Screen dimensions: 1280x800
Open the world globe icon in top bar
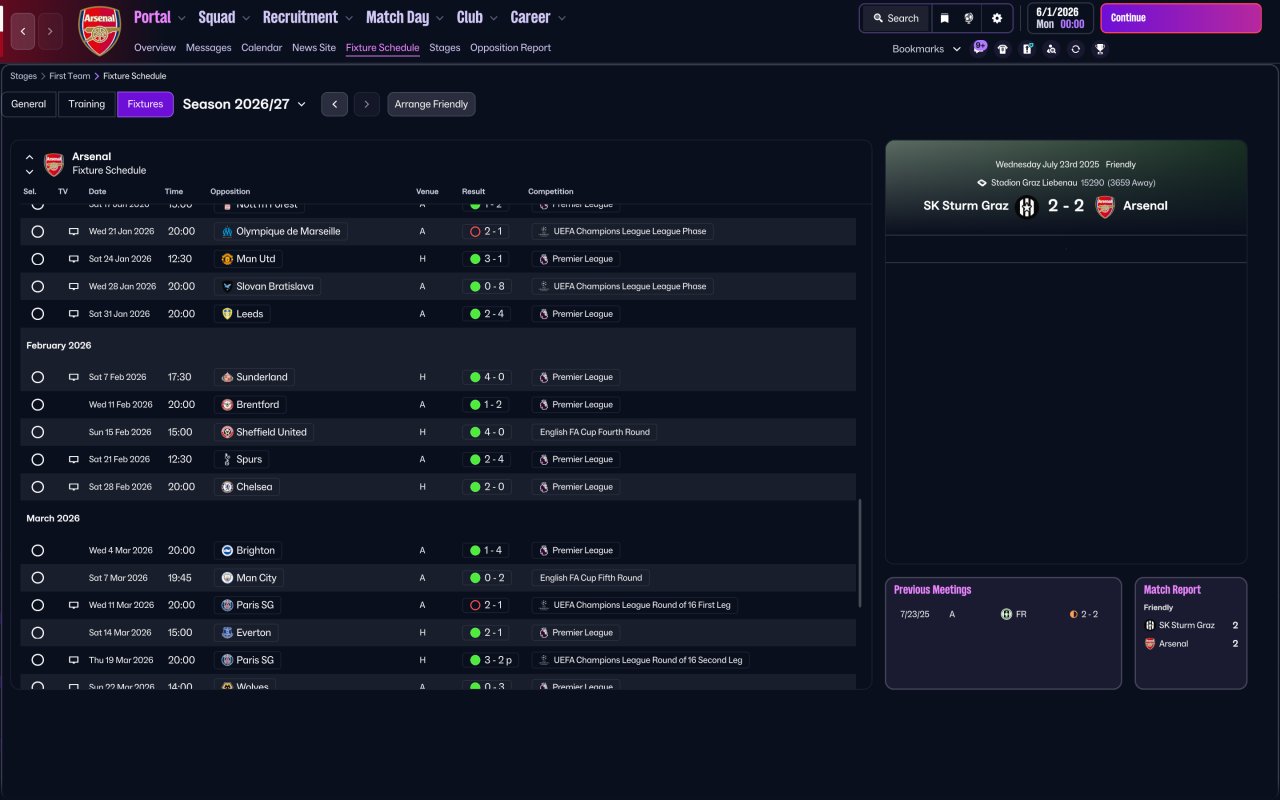click(969, 18)
